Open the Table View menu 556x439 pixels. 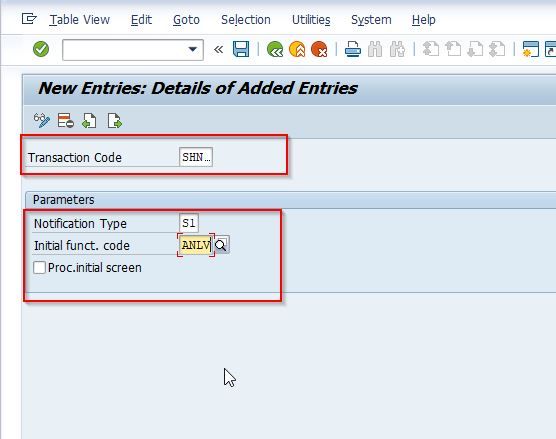tap(79, 20)
